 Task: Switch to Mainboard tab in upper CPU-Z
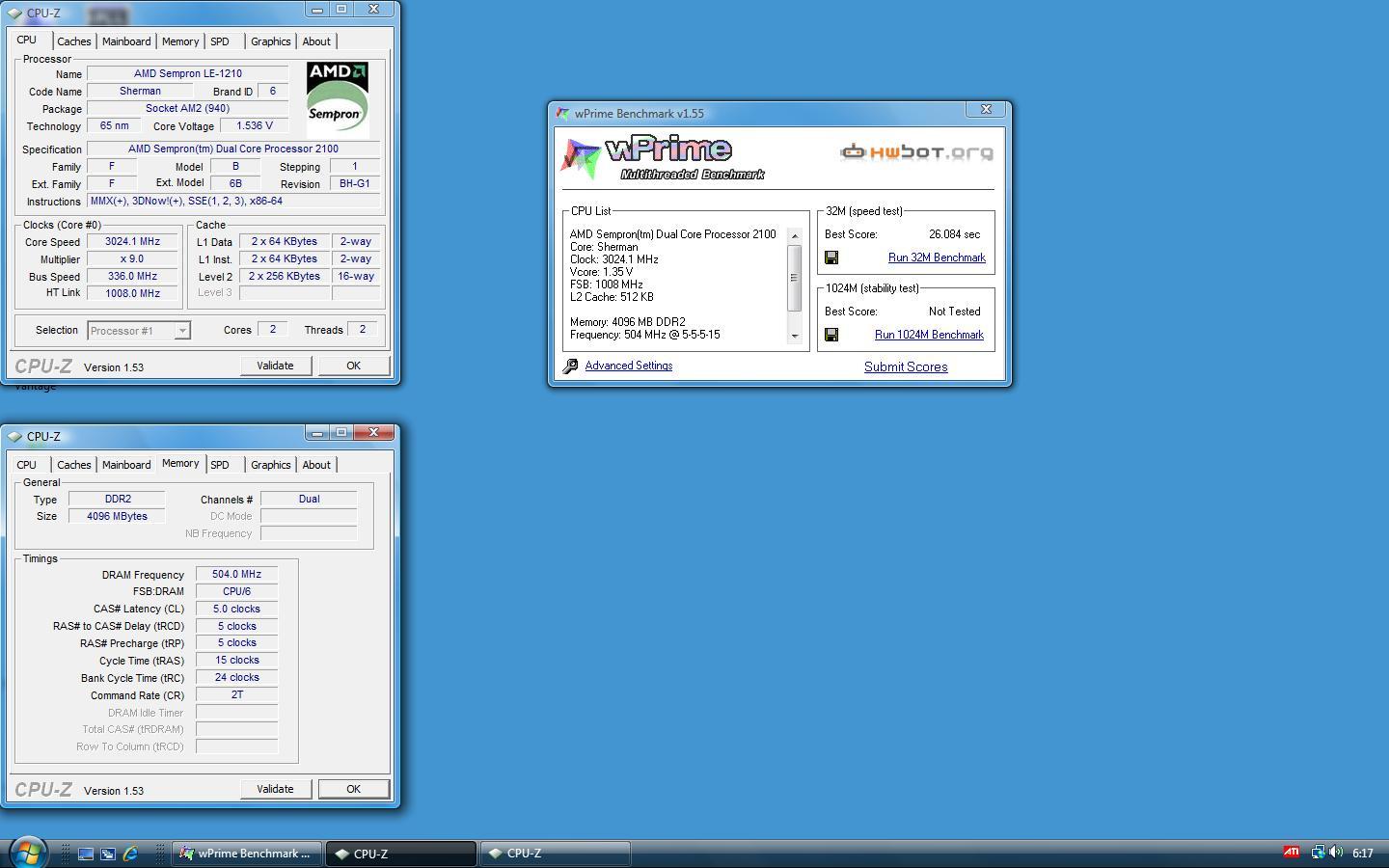[126, 41]
